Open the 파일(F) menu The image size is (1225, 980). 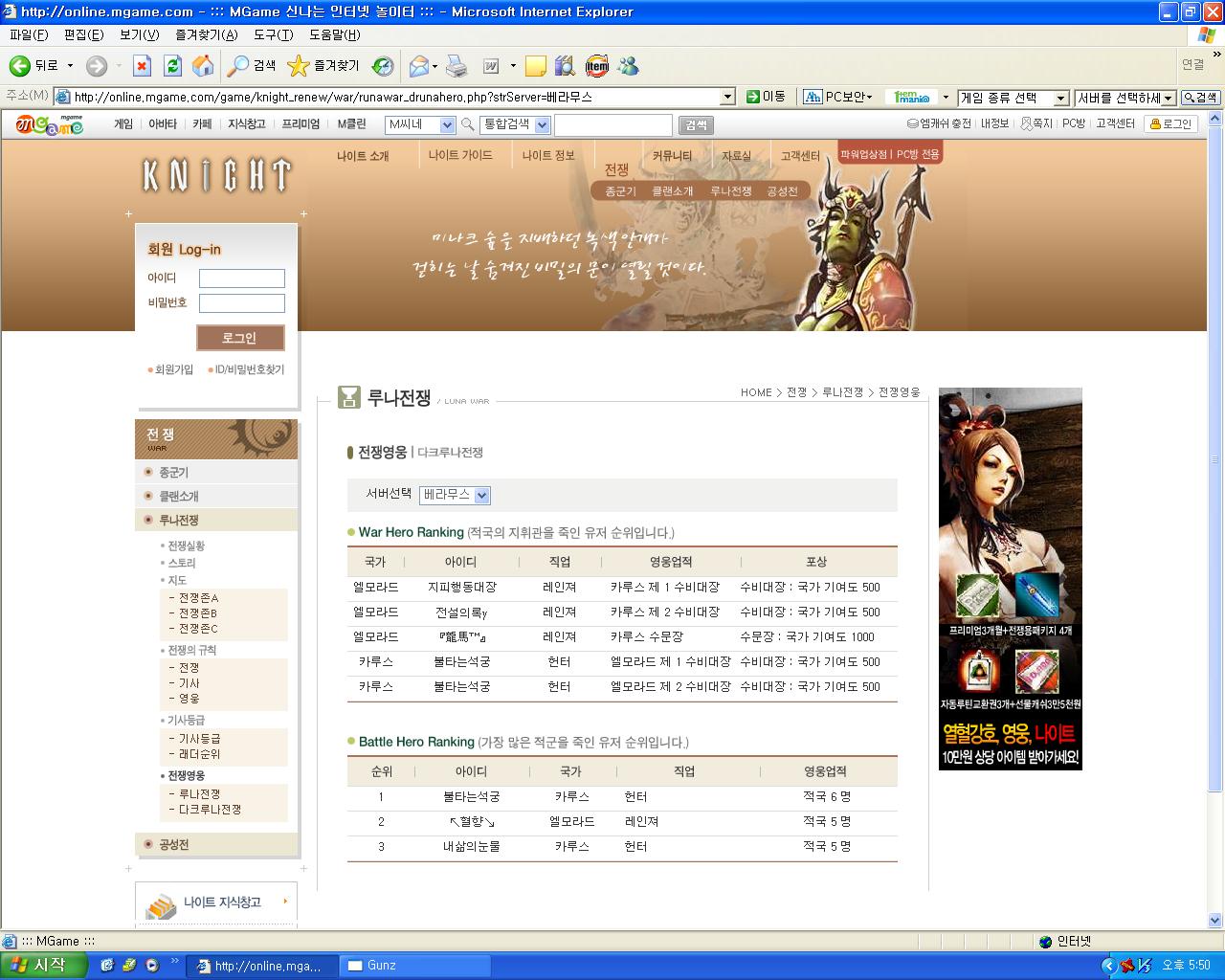tap(29, 34)
